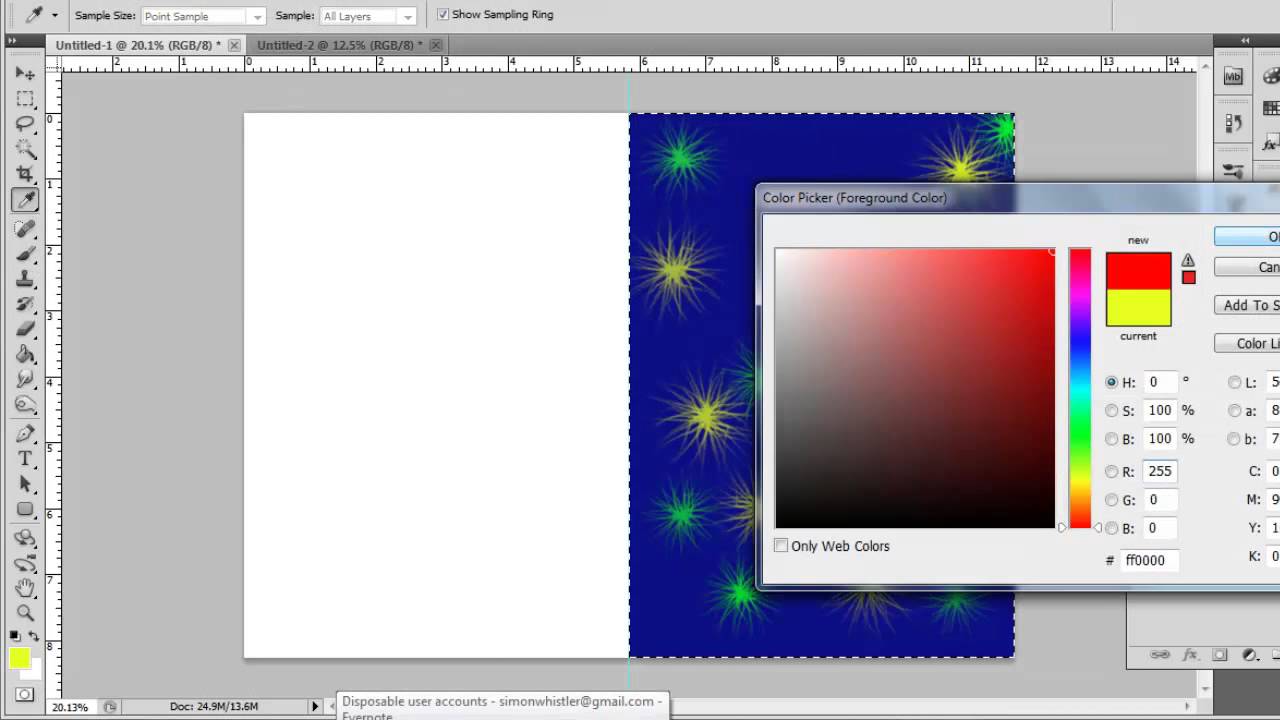
Task: Select the Zoom tool
Action: point(25,613)
